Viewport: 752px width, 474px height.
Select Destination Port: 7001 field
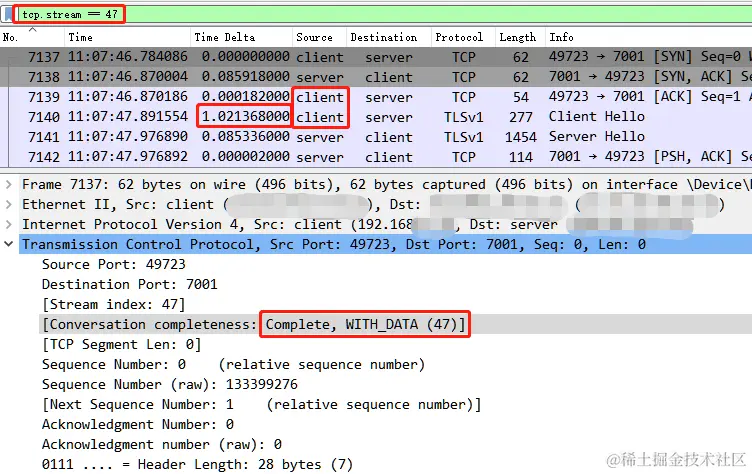[x=129, y=284]
